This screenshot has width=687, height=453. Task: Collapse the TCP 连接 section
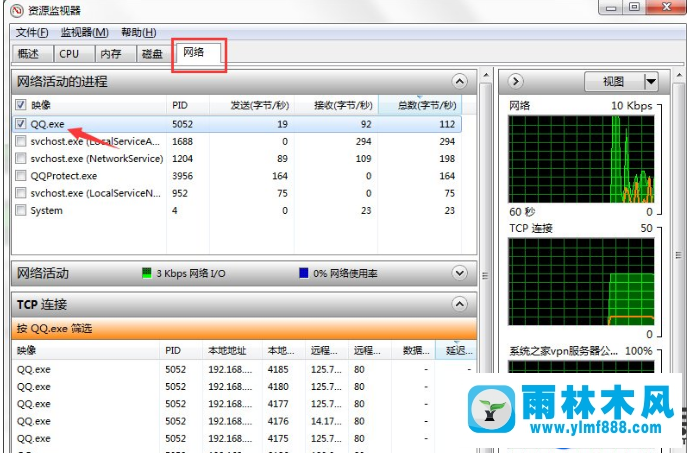tap(459, 304)
